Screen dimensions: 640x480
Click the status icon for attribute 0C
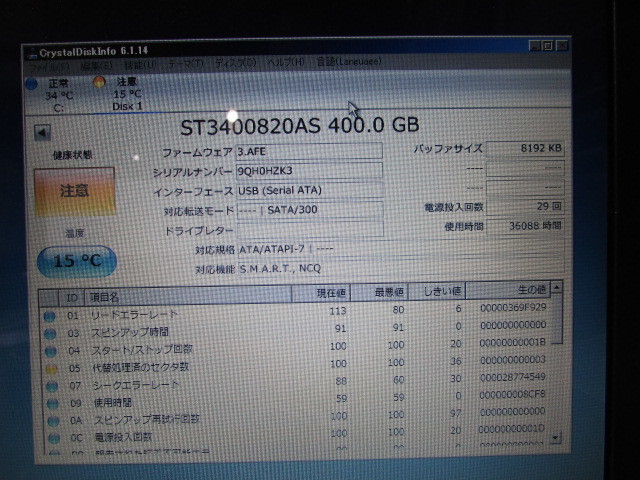pos(54,438)
